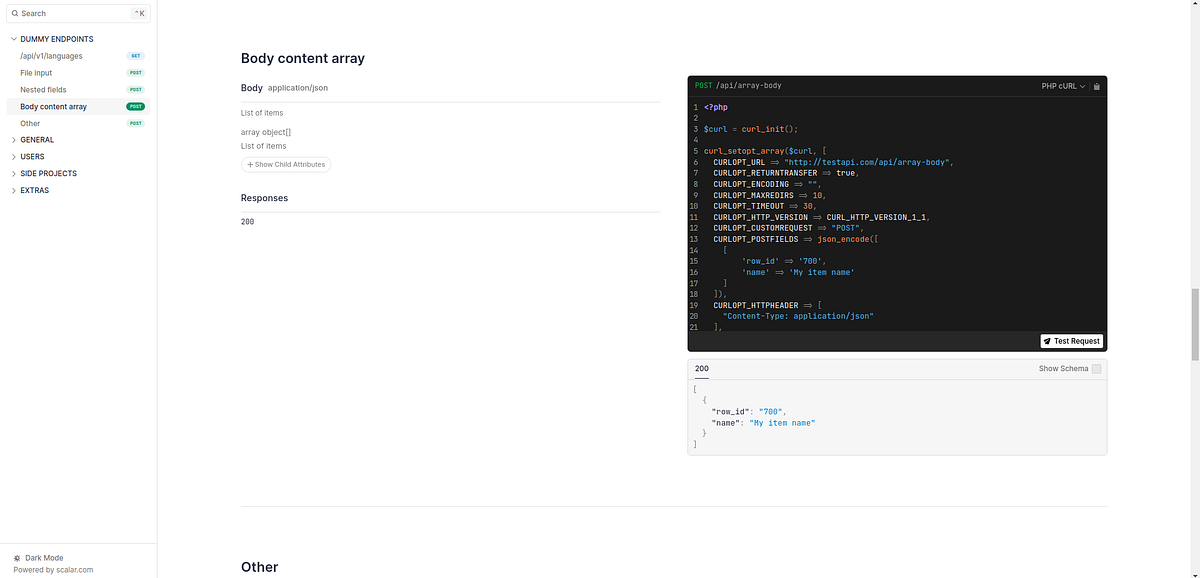Click the application/json content type label
Image resolution: width=1200 pixels, height=578 pixels.
[x=298, y=88]
